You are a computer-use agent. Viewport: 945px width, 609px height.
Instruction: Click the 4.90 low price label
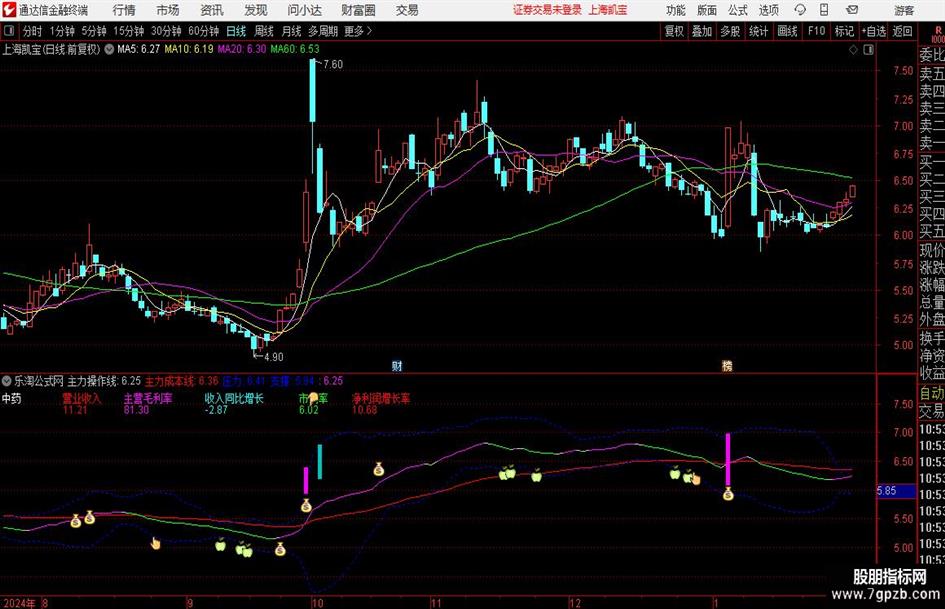point(273,357)
